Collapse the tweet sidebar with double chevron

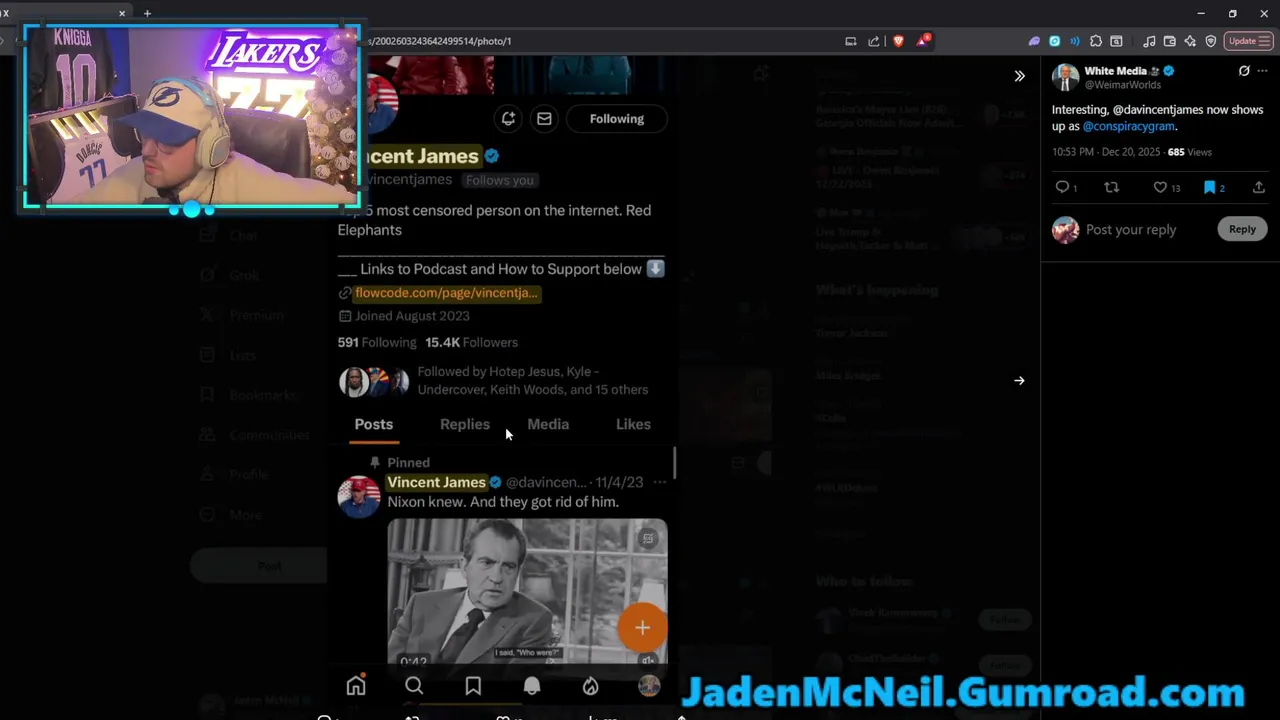[x=1019, y=76]
